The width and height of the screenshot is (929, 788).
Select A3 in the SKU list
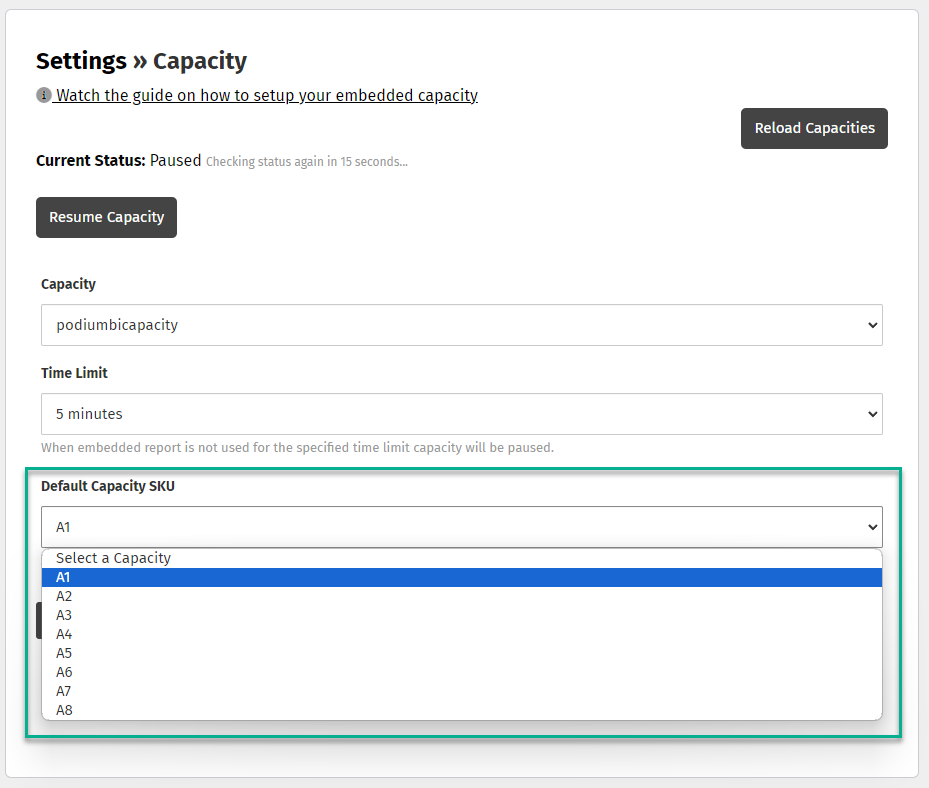(64, 615)
